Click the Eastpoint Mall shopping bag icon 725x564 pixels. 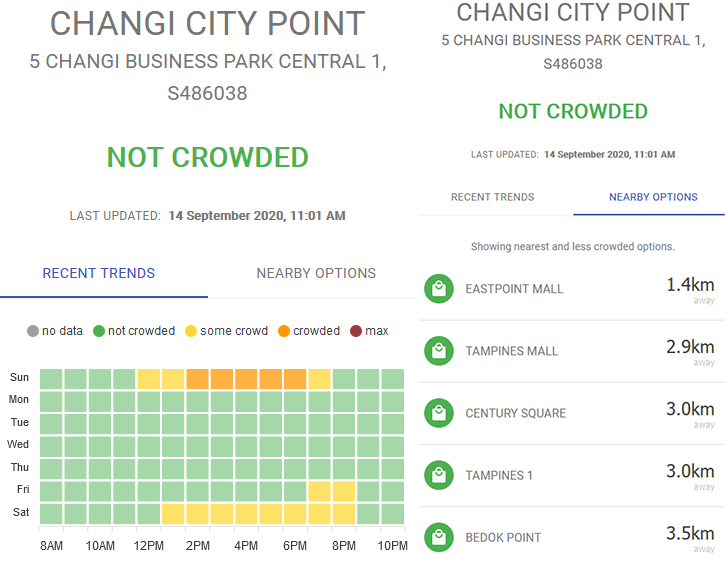438,289
